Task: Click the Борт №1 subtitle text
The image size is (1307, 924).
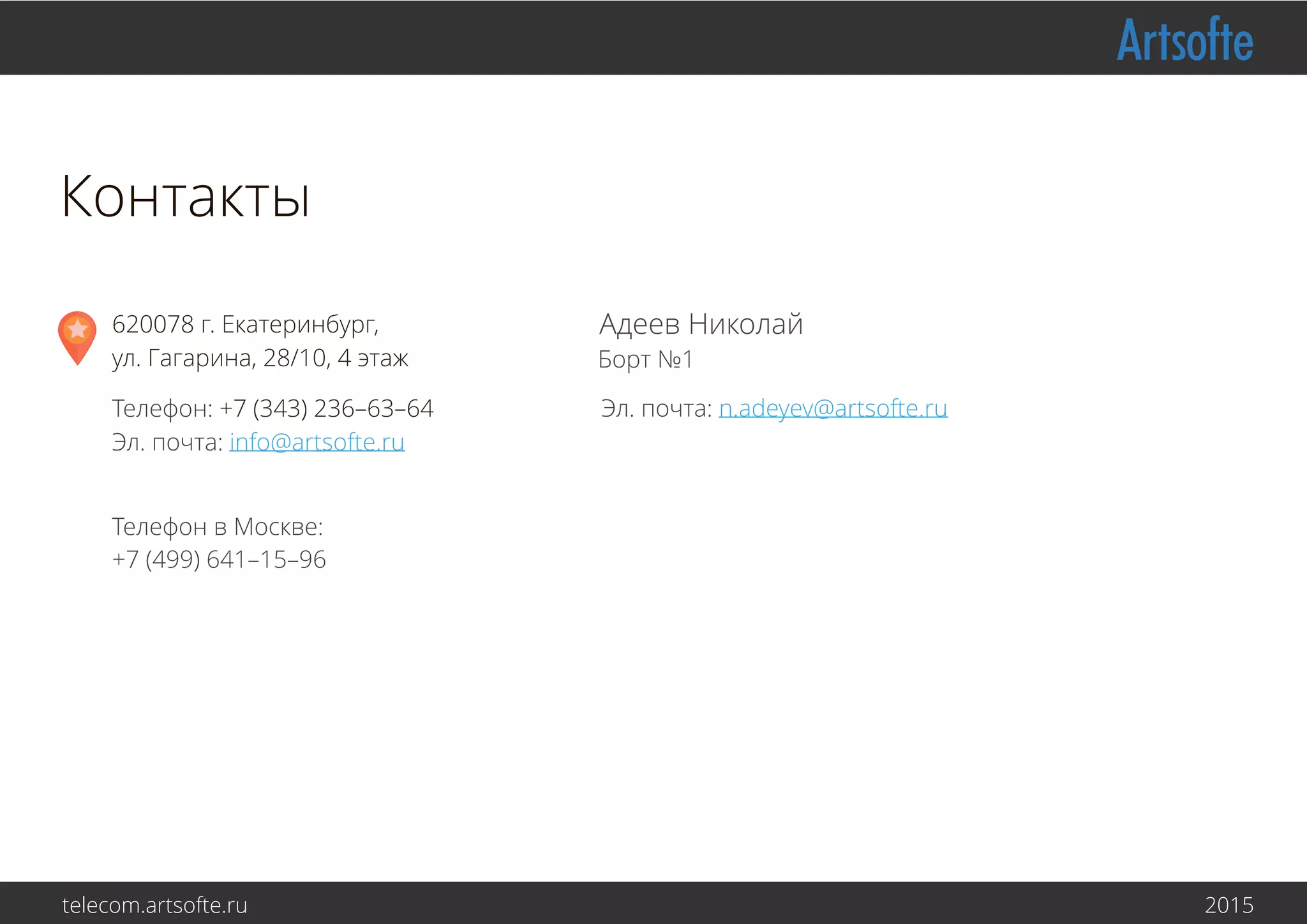Action: (x=645, y=359)
